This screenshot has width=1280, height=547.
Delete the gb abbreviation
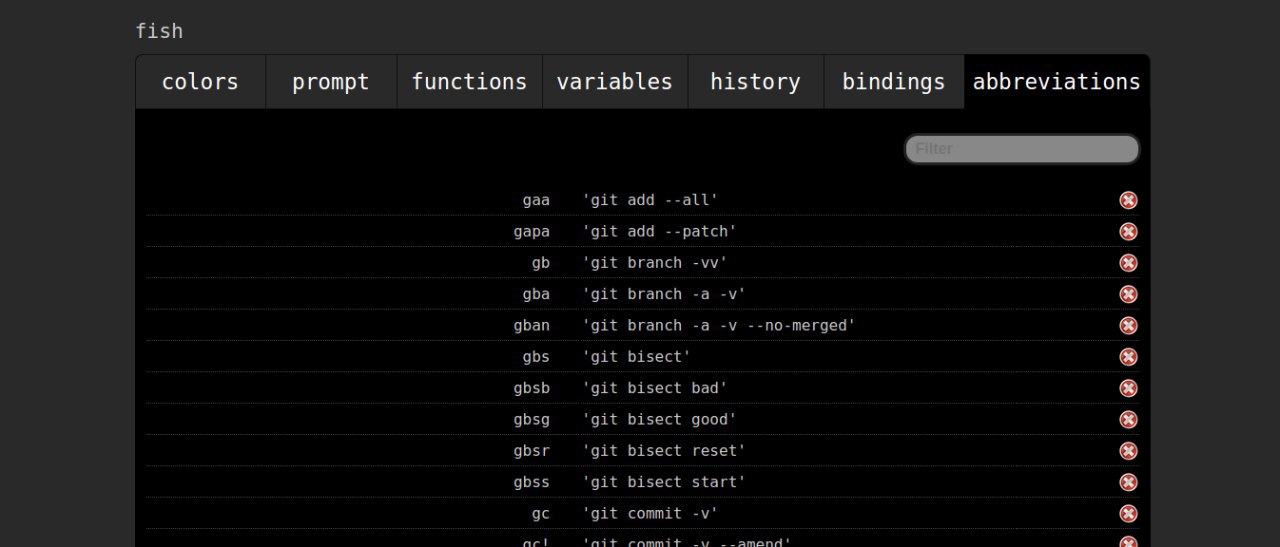click(1128, 263)
